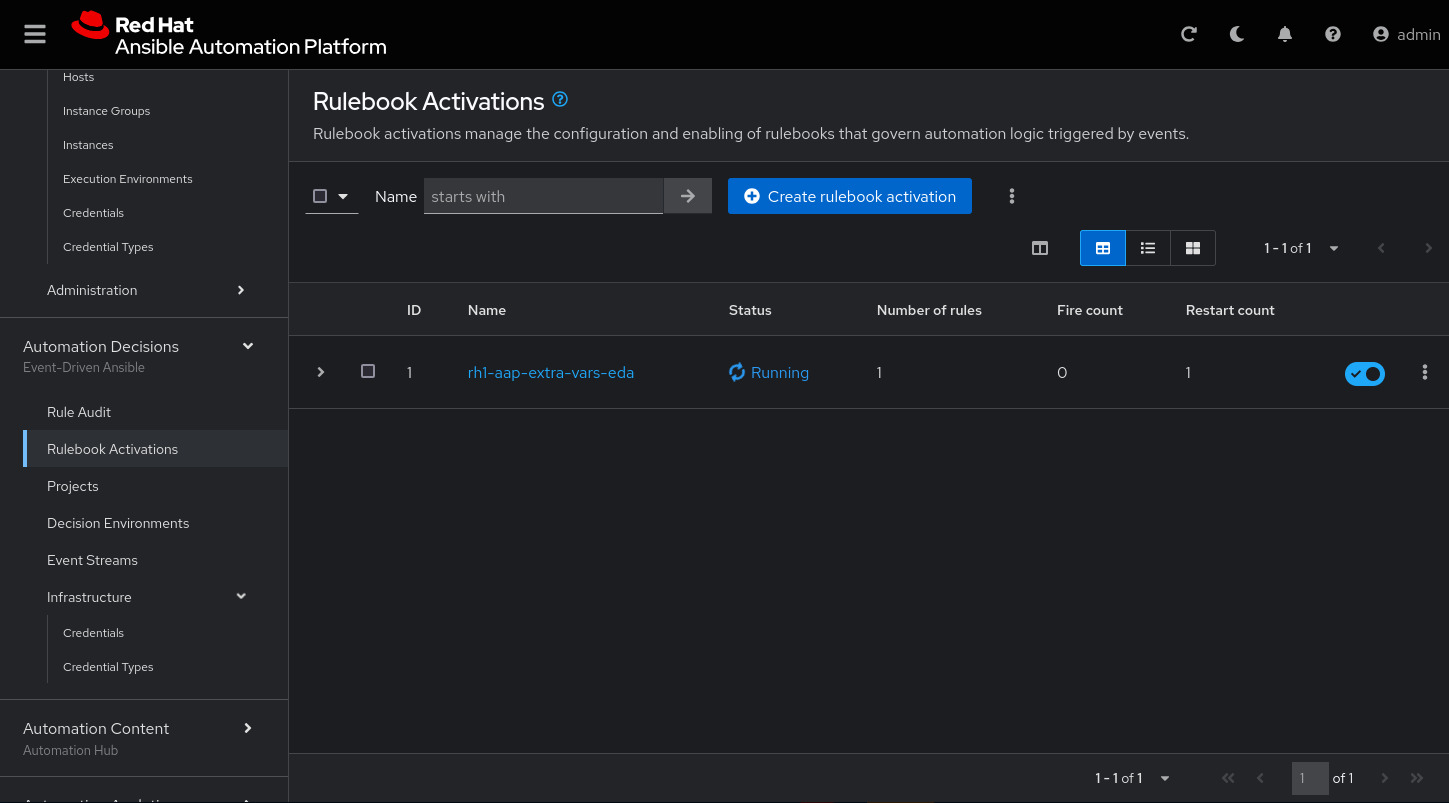Screen dimensions: 1449x803
Task: Click the Red Hat Ansible Automation Platform logo
Action: [229, 34]
